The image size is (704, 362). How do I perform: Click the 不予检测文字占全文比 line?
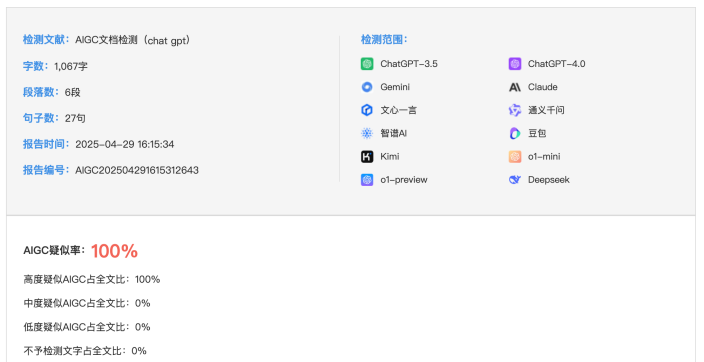tap(85, 351)
